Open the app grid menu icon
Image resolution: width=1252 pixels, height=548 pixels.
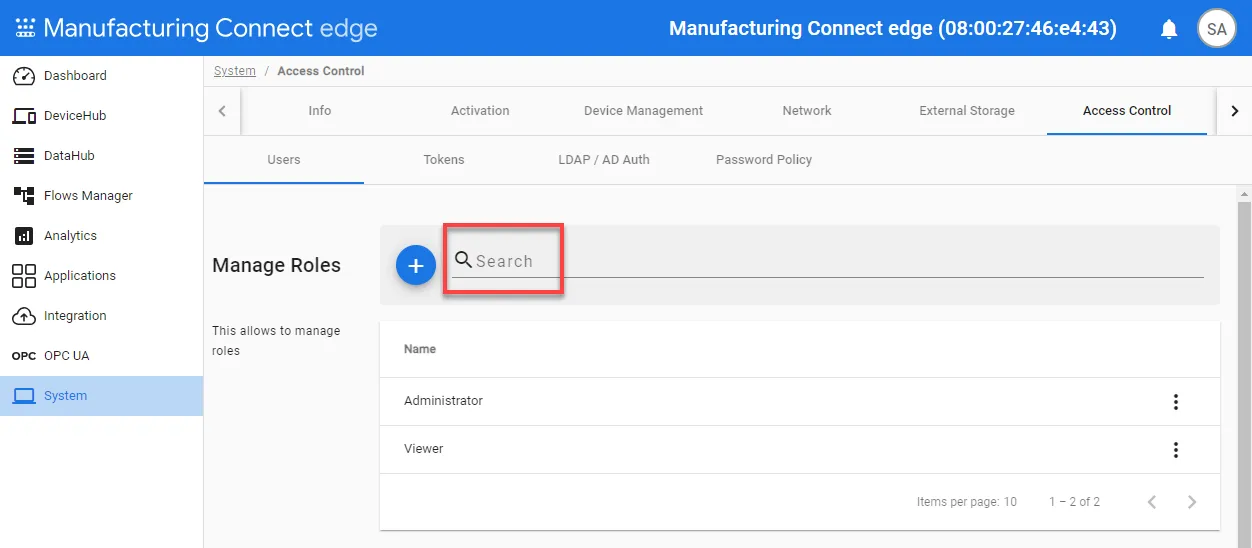coord(25,28)
